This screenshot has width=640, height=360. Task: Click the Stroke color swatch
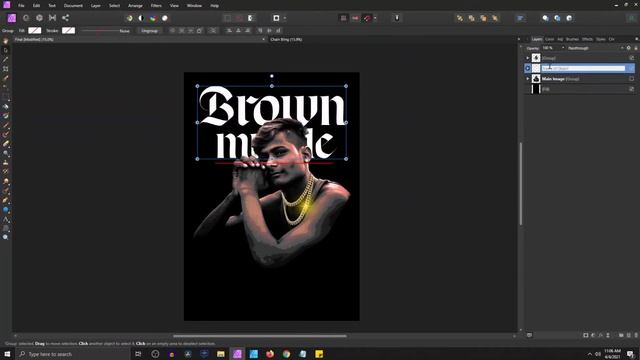(x=68, y=31)
